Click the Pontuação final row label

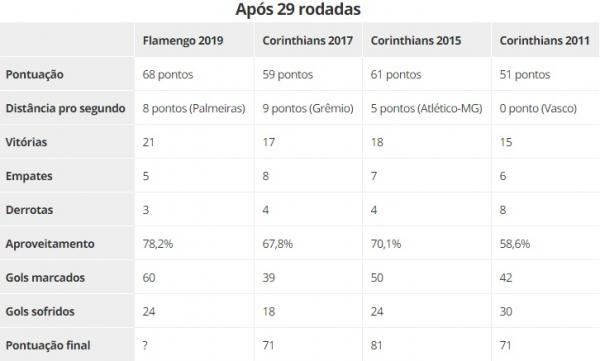click(x=48, y=345)
